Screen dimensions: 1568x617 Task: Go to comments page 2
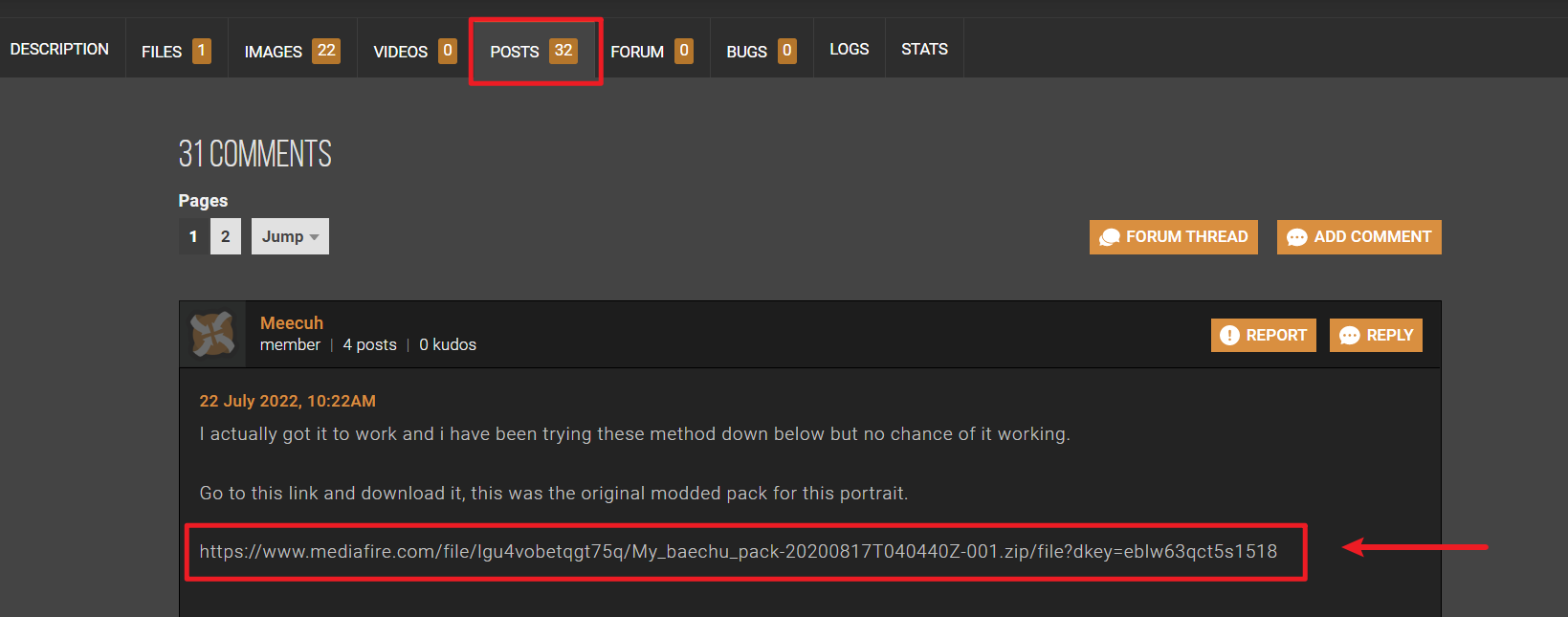[x=226, y=236]
